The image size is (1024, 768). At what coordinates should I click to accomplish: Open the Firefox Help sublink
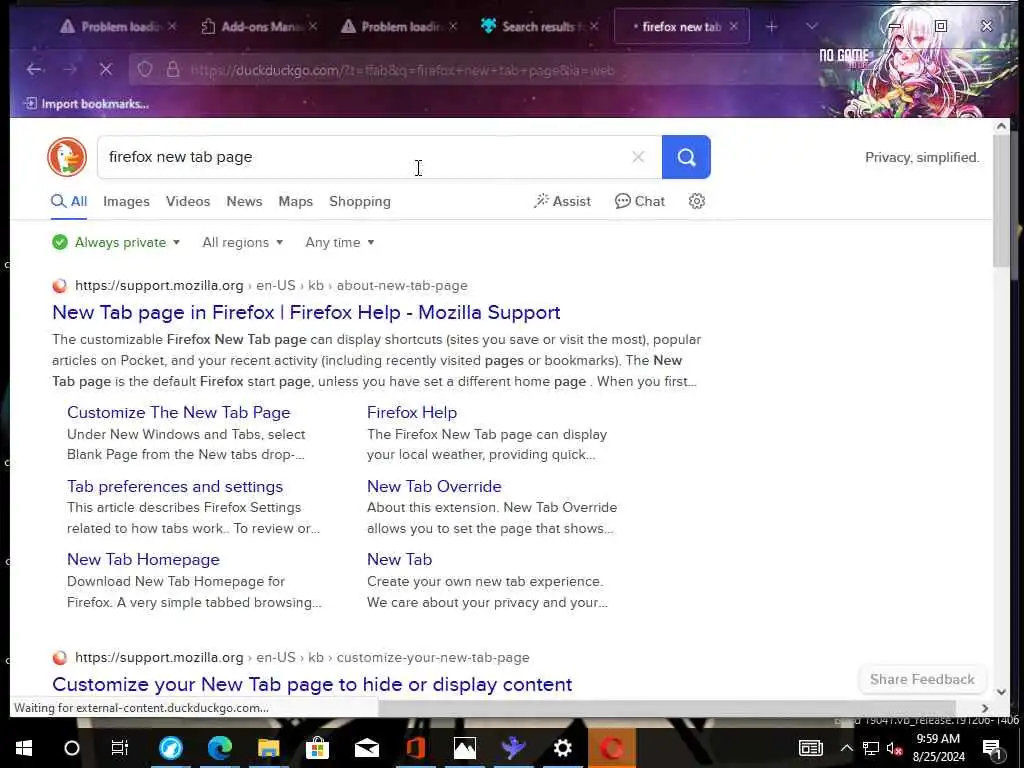pos(412,412)
